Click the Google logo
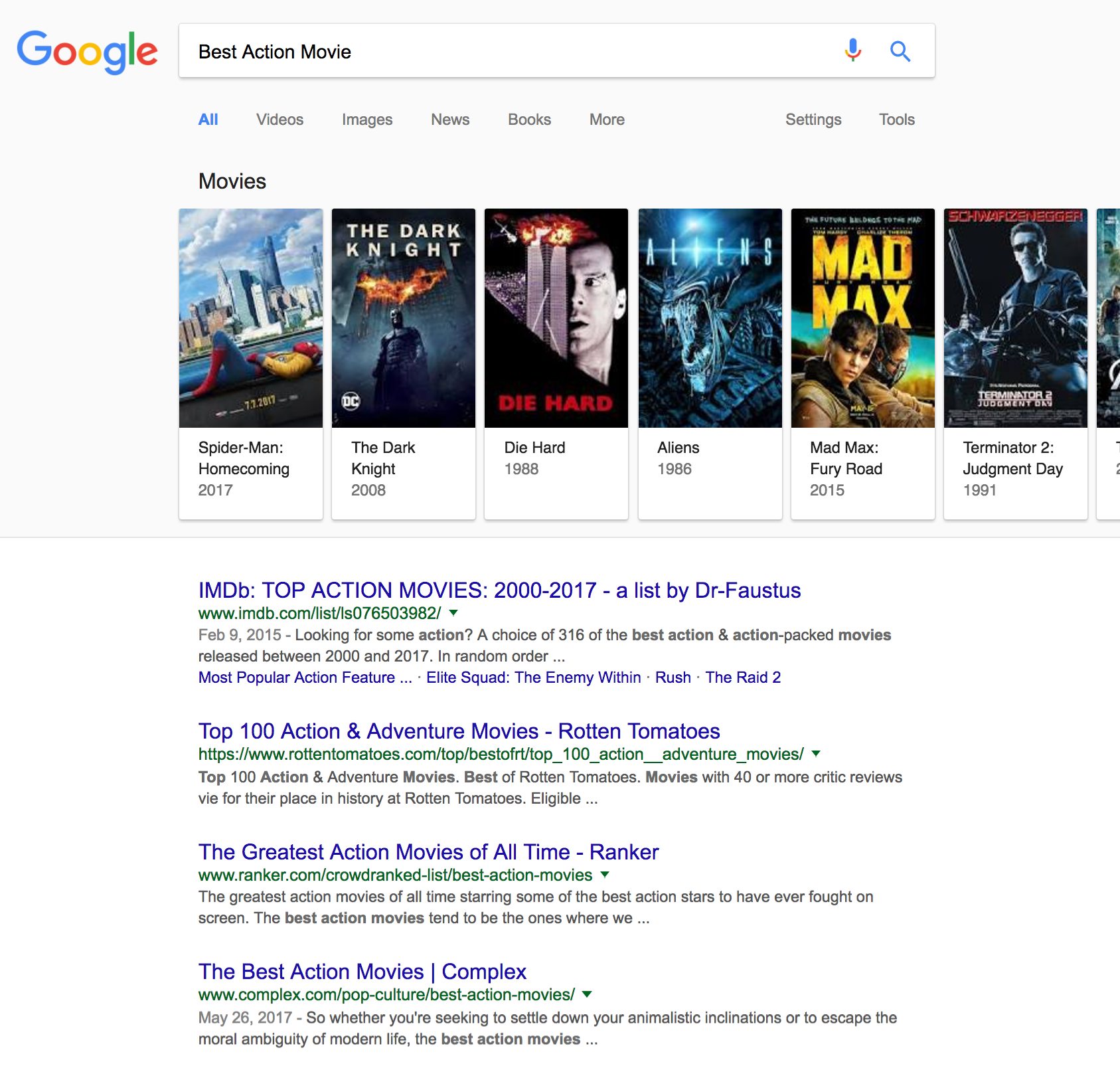Viewport: 1120px width, 1076px height. click(x=87, y=51)
